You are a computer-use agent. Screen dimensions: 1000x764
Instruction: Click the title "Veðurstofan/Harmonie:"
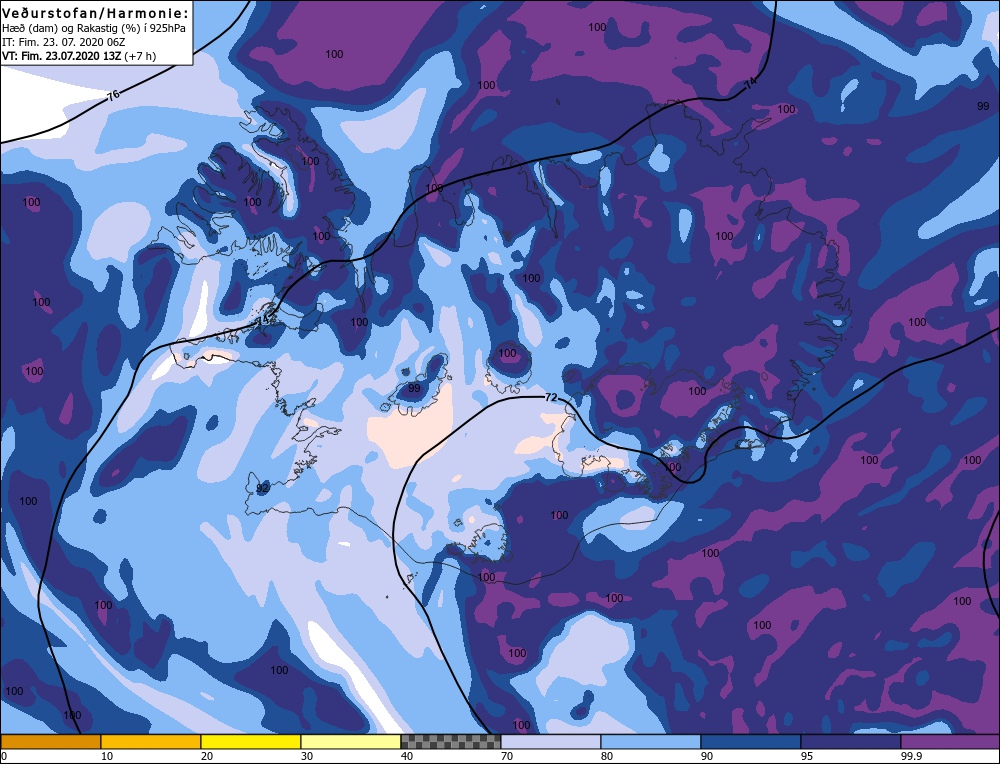[96, 13]
